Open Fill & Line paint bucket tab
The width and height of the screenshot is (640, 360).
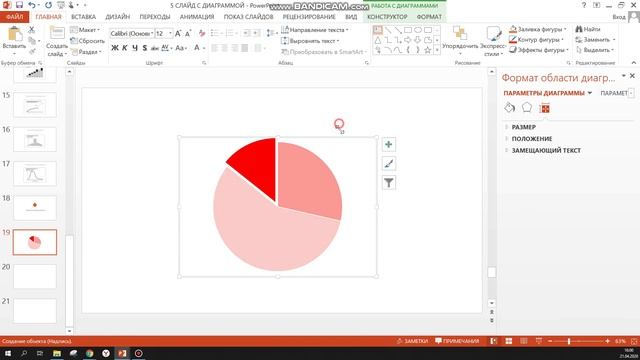(509, 108)
